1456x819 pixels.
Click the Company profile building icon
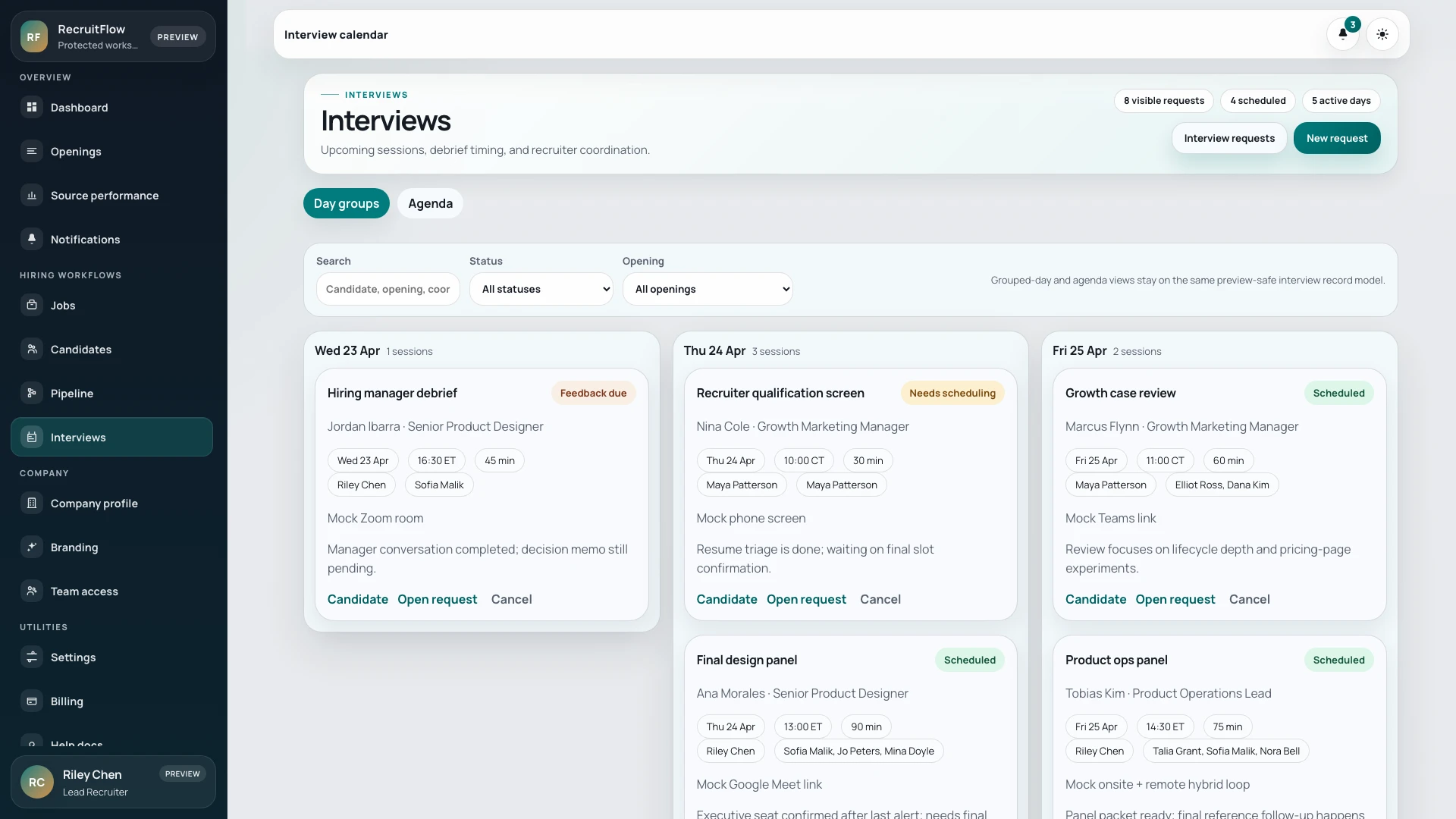tap(32, 504)
